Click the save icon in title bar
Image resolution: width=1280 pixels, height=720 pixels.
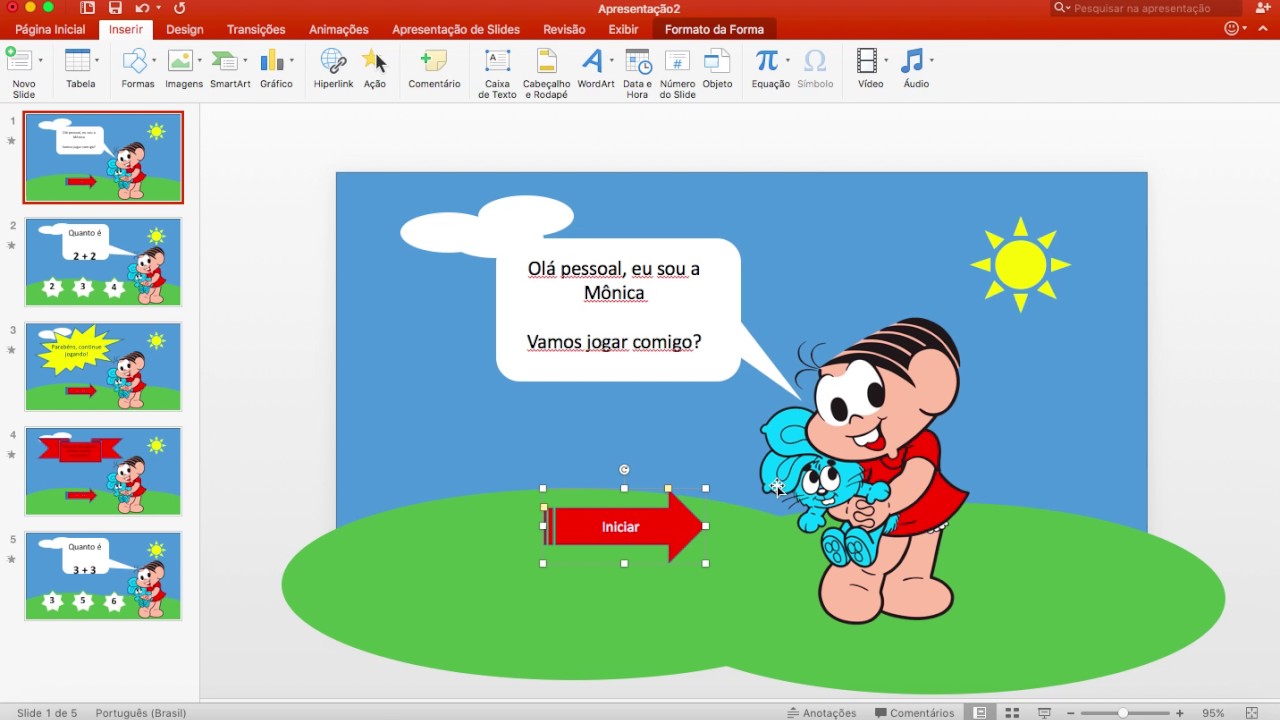point(115,8)
